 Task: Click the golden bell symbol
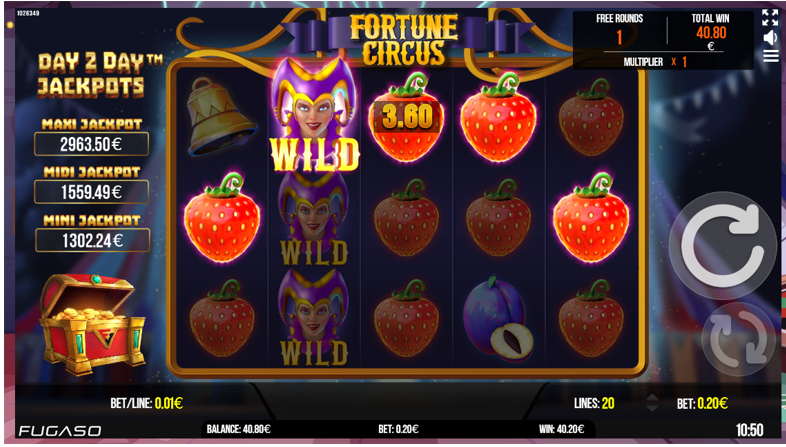(x=220, y=117)
